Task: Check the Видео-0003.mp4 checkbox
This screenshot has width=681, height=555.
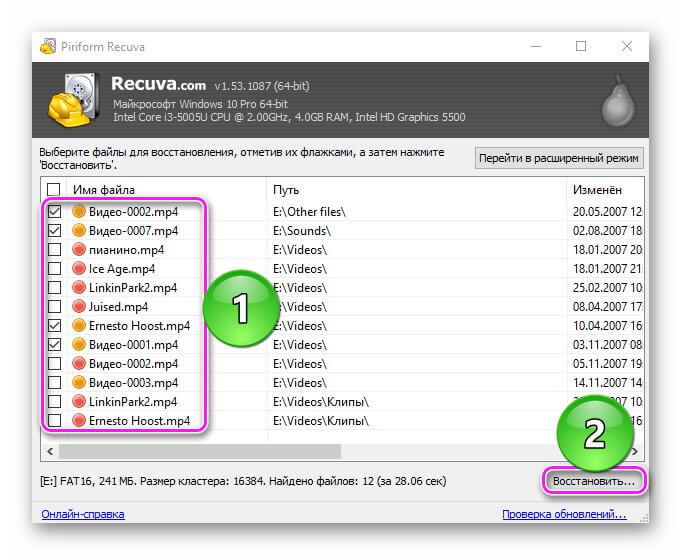Action: click(x=54, y=383)
